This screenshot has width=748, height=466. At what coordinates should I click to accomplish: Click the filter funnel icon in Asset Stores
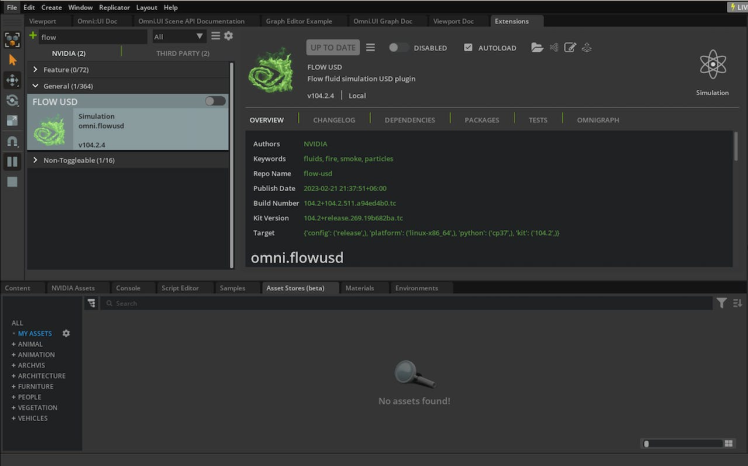coord(721,303)
